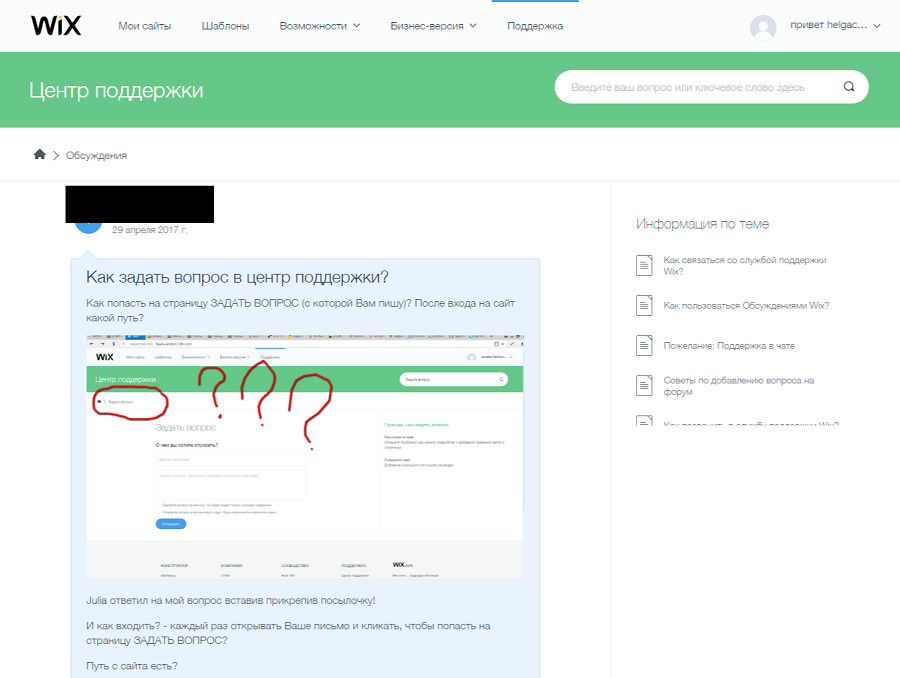
Task: Click document icon beside 'Советы по добавлению вопроса'
Action: (644, 385)
